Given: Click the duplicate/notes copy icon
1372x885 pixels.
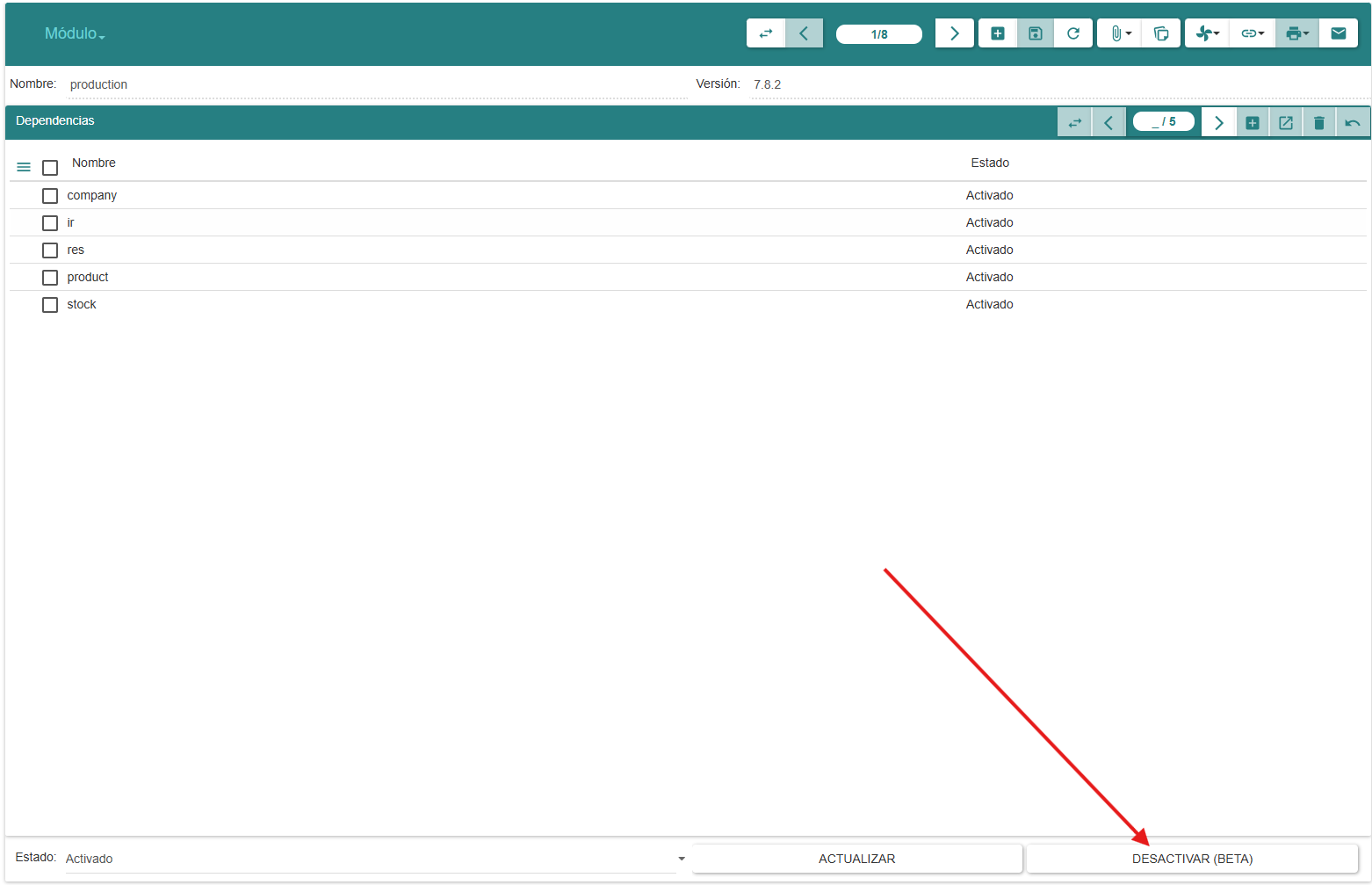Looking at the screenshot, I should tap(1161, 33).
